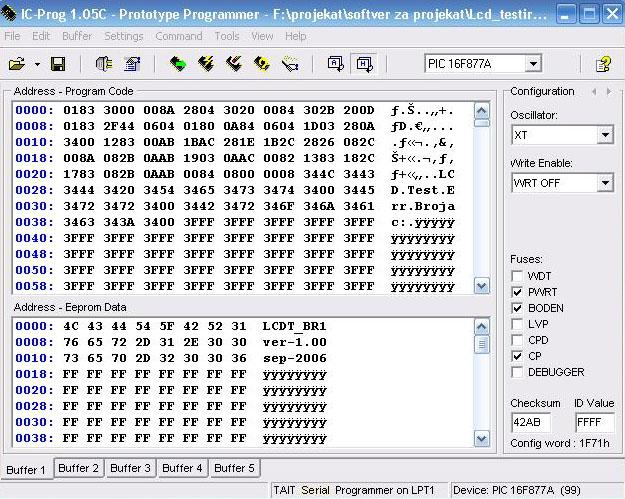Click program code address 0000:
Image resolution: width=625 pixels, height=499 pixels.
pyautogui.click(x=34, y=110)
